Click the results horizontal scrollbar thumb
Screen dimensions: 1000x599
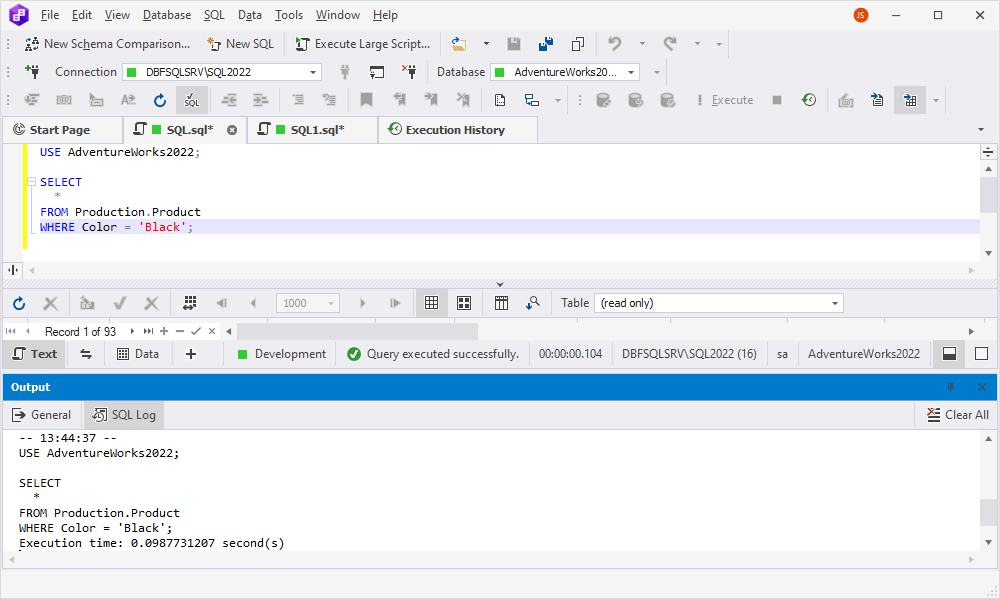[357, 331]
